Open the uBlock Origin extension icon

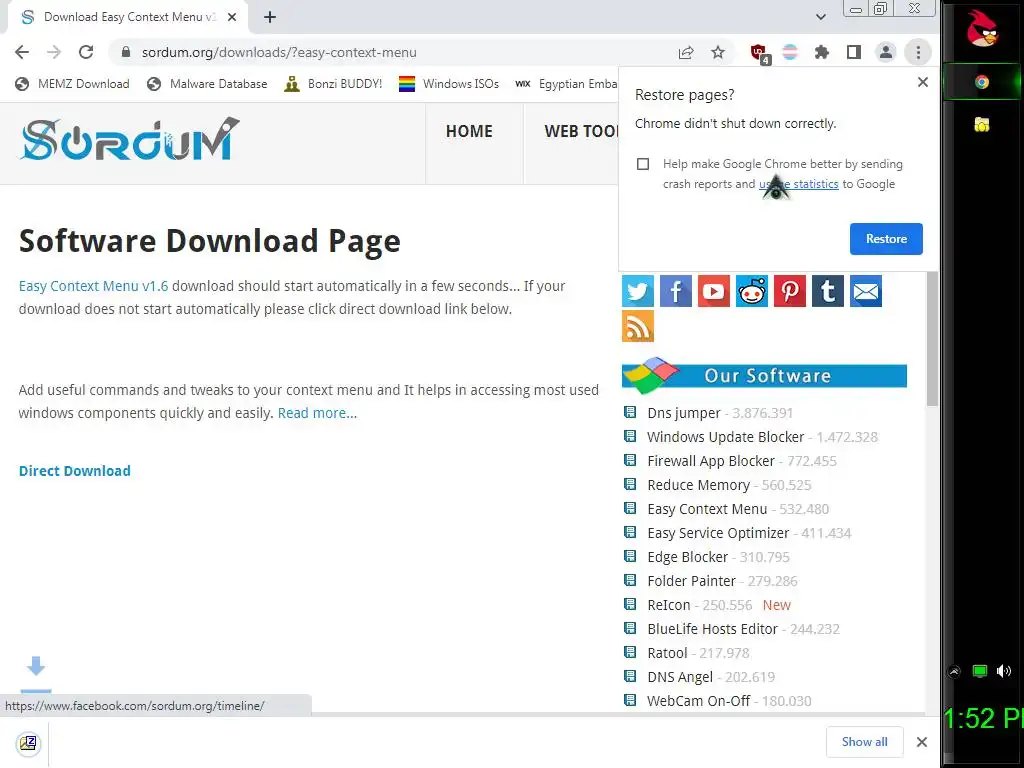pos(760,53)
